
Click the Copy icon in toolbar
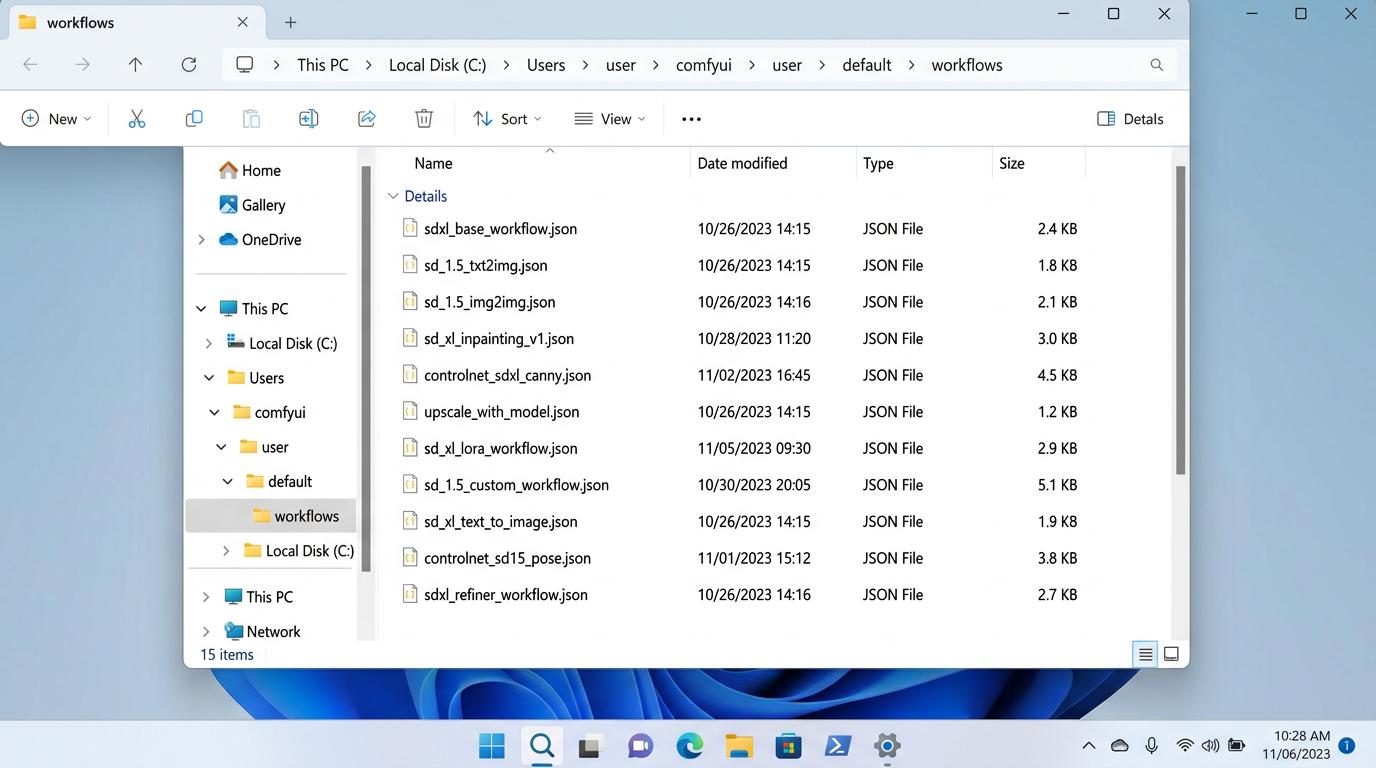point(194,119)
